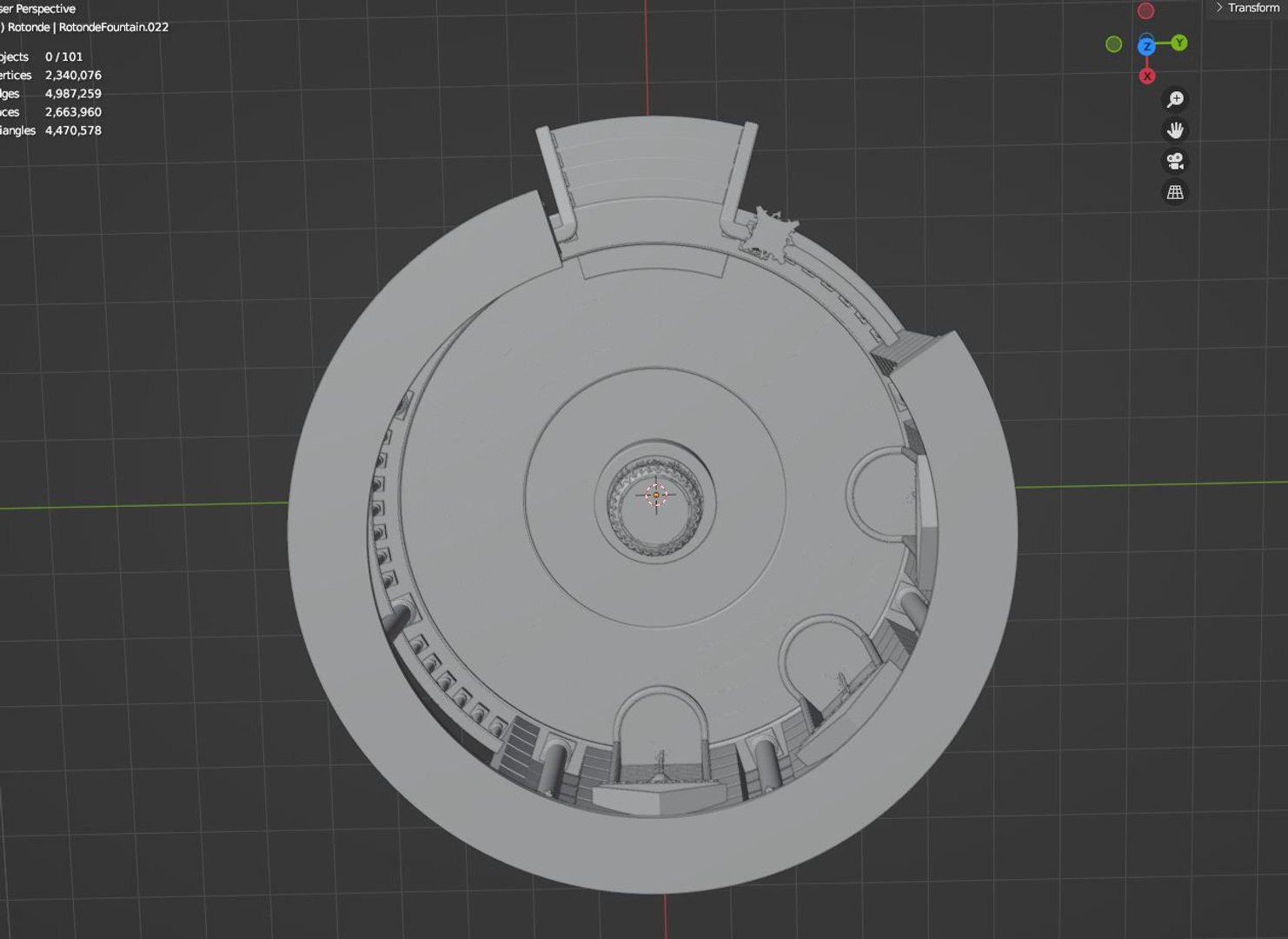
Task: Click the green Y axis on gizmo
Action: (x=1179, y=43)
